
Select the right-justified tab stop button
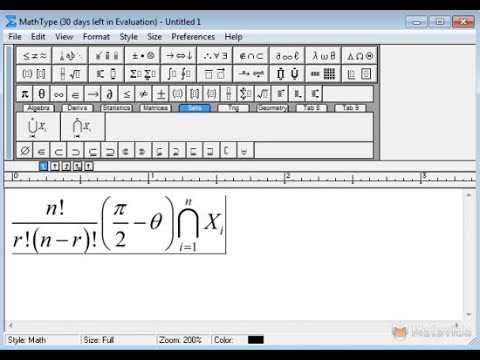66,166
